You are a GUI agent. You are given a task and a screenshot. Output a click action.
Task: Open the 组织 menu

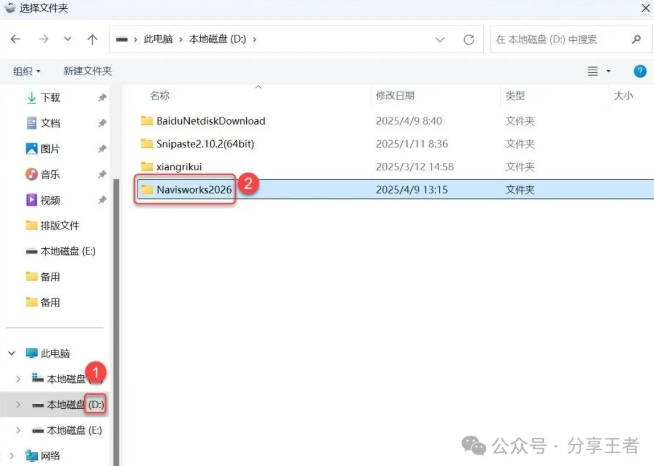(x=27, y=71)
